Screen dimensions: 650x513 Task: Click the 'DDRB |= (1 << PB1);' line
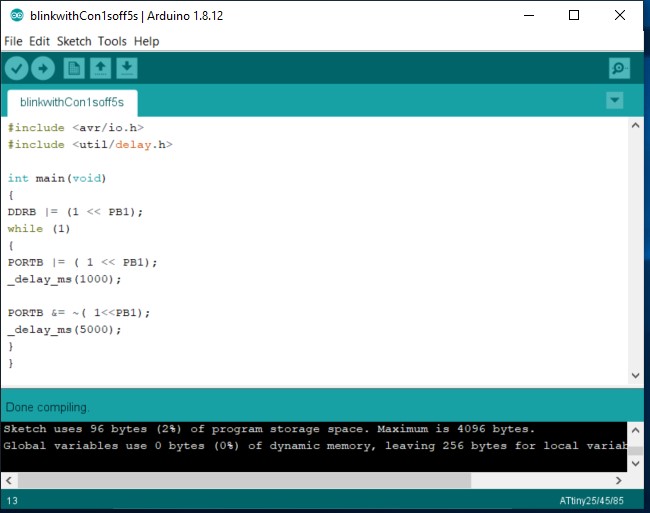(x=75, y=212)
